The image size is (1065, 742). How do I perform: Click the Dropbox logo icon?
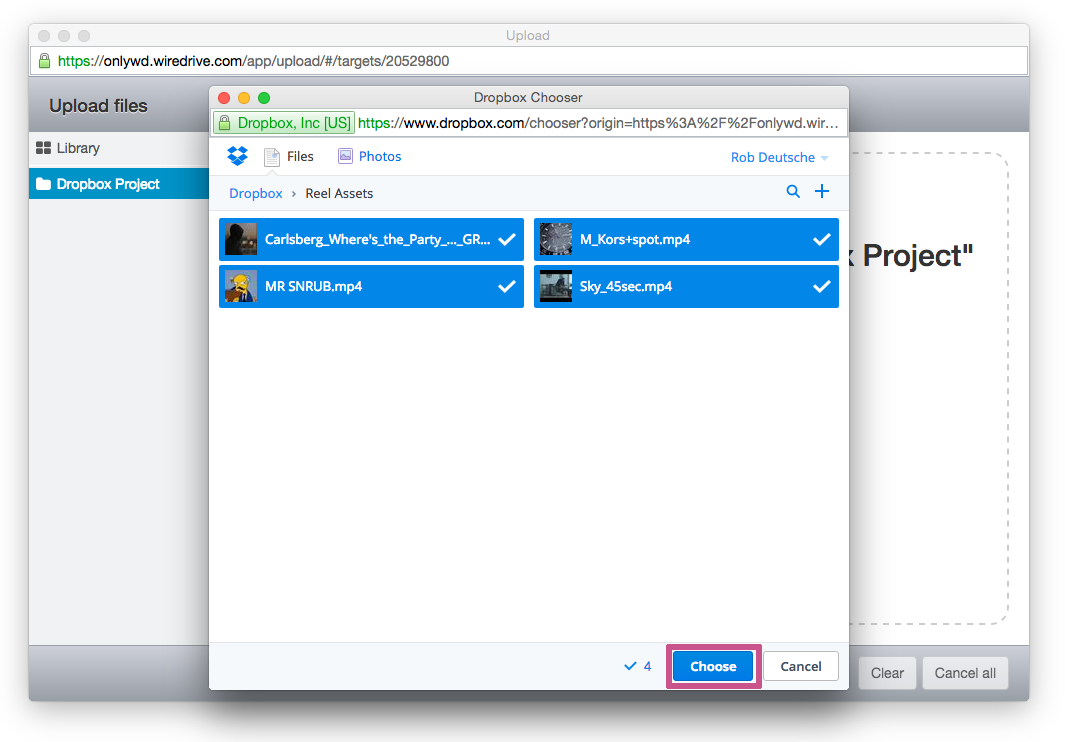(x=237, y=156)
